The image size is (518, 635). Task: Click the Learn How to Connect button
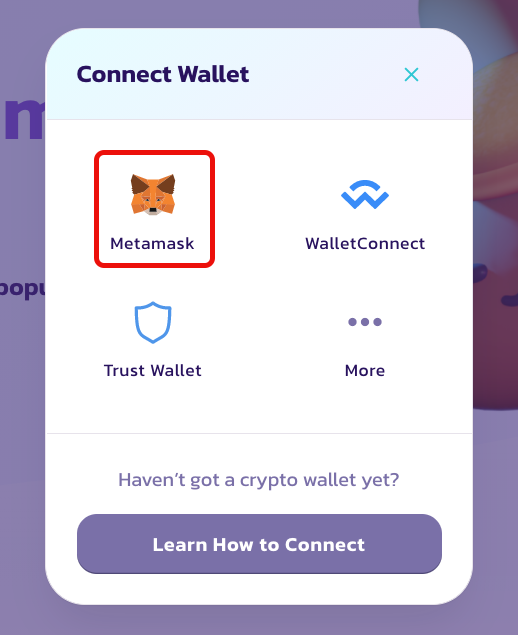259,544
